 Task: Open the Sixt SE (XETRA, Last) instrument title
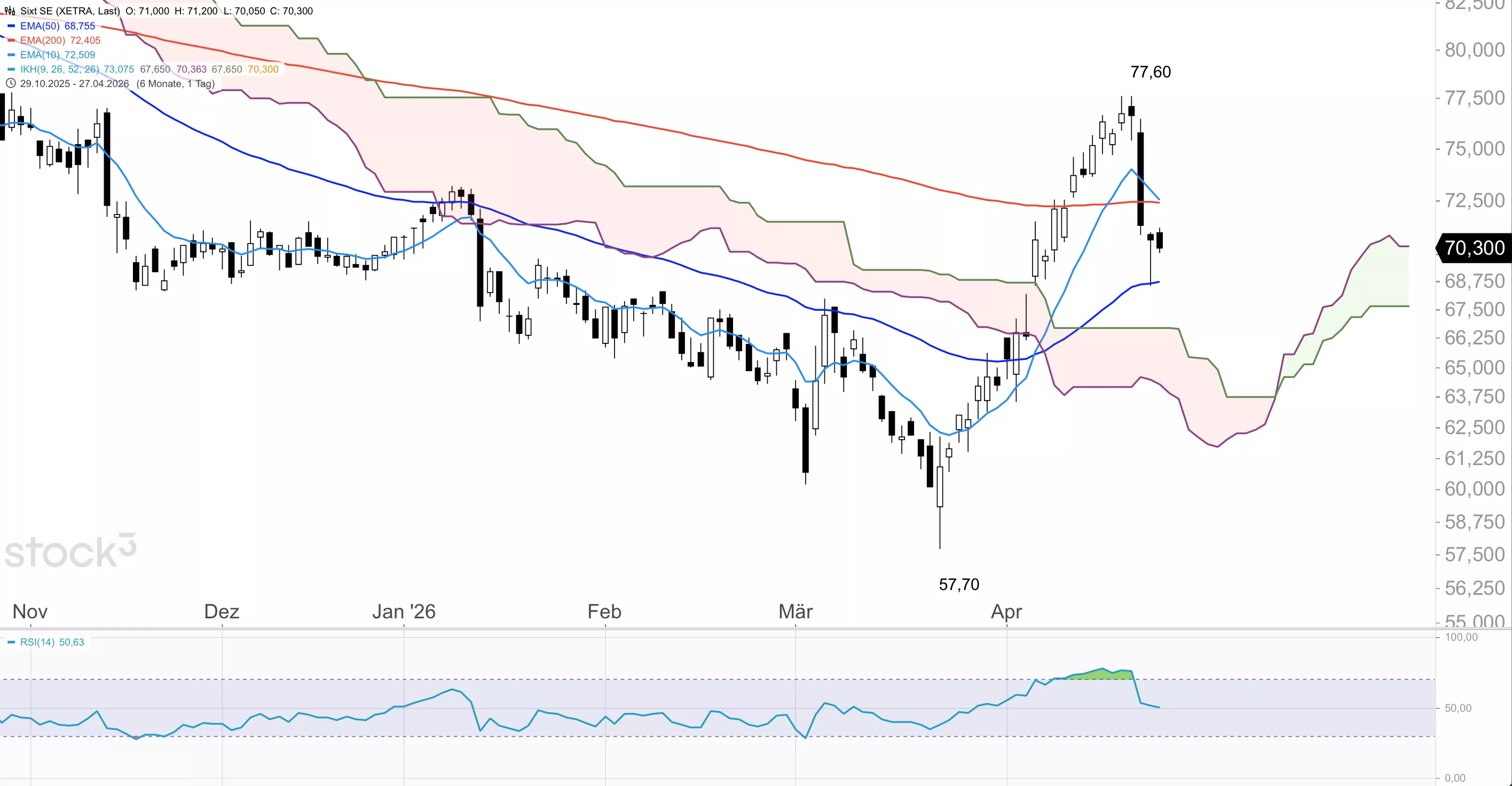tap(70, 11)
